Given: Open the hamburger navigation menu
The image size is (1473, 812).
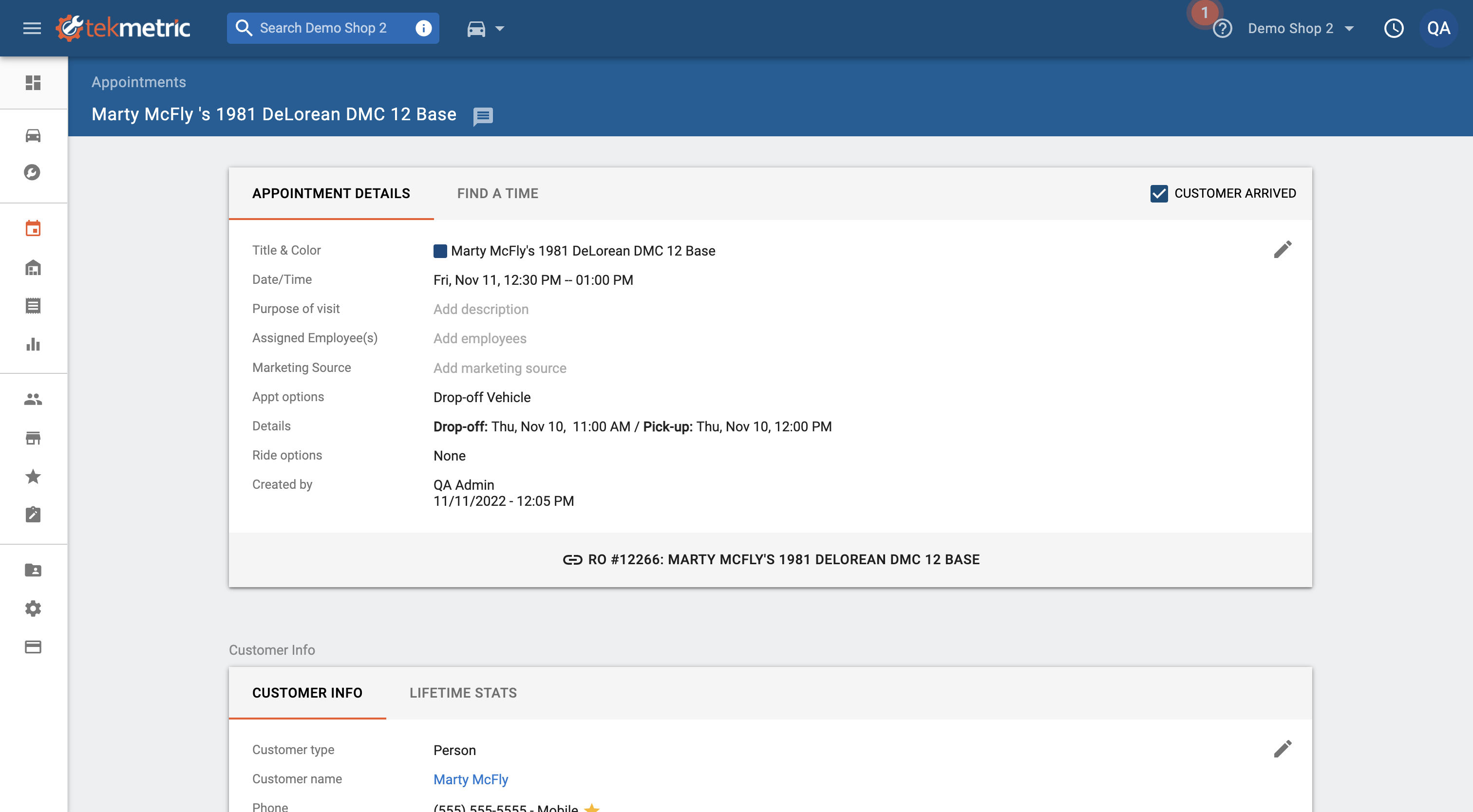Looking at the screenshot, I should pyautogui.click(x=32, y=28).
